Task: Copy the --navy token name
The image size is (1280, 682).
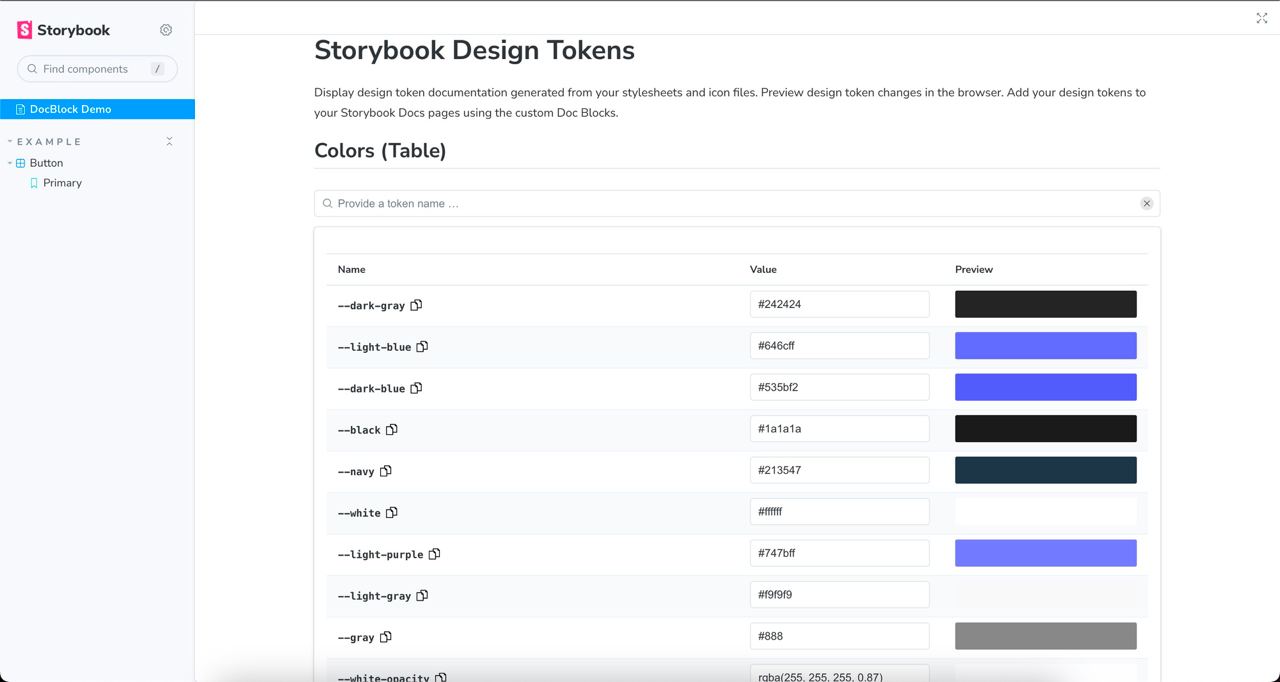Action: click(x=386, y=471)
